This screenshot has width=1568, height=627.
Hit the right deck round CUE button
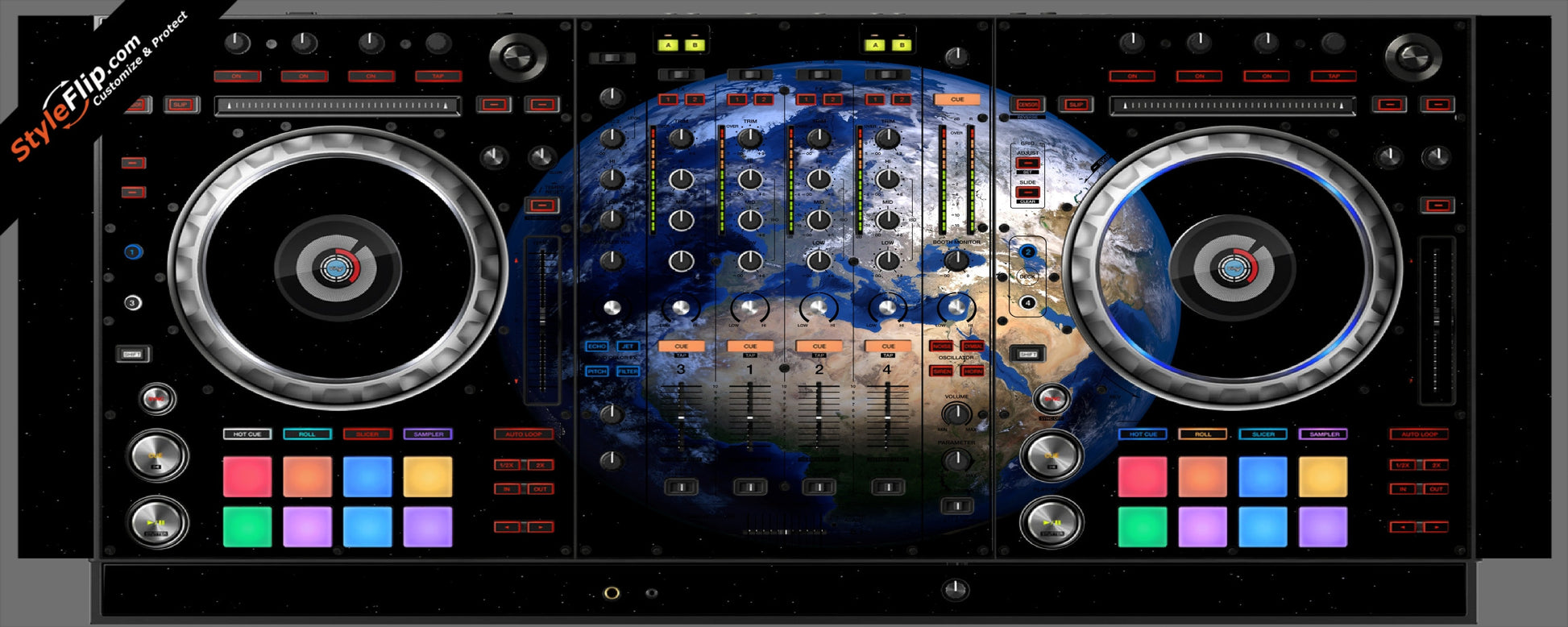pos(1051,455)
